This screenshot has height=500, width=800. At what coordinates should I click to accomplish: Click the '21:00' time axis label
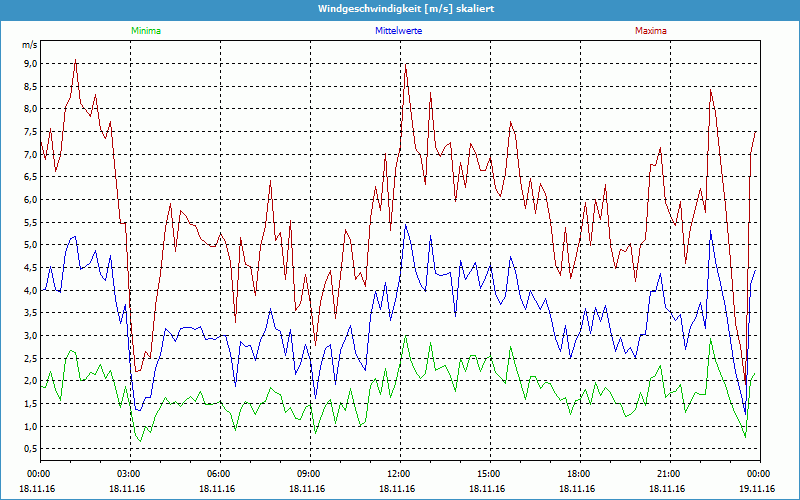pyautogui.click(x=670, y=474)
